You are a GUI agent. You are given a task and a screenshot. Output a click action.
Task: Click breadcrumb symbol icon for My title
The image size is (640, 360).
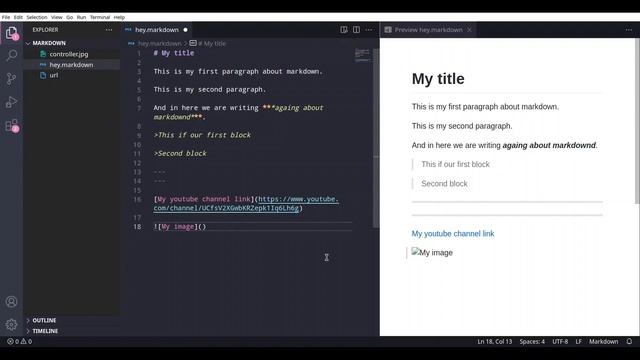pyautogui.click(x=193, y=43)
